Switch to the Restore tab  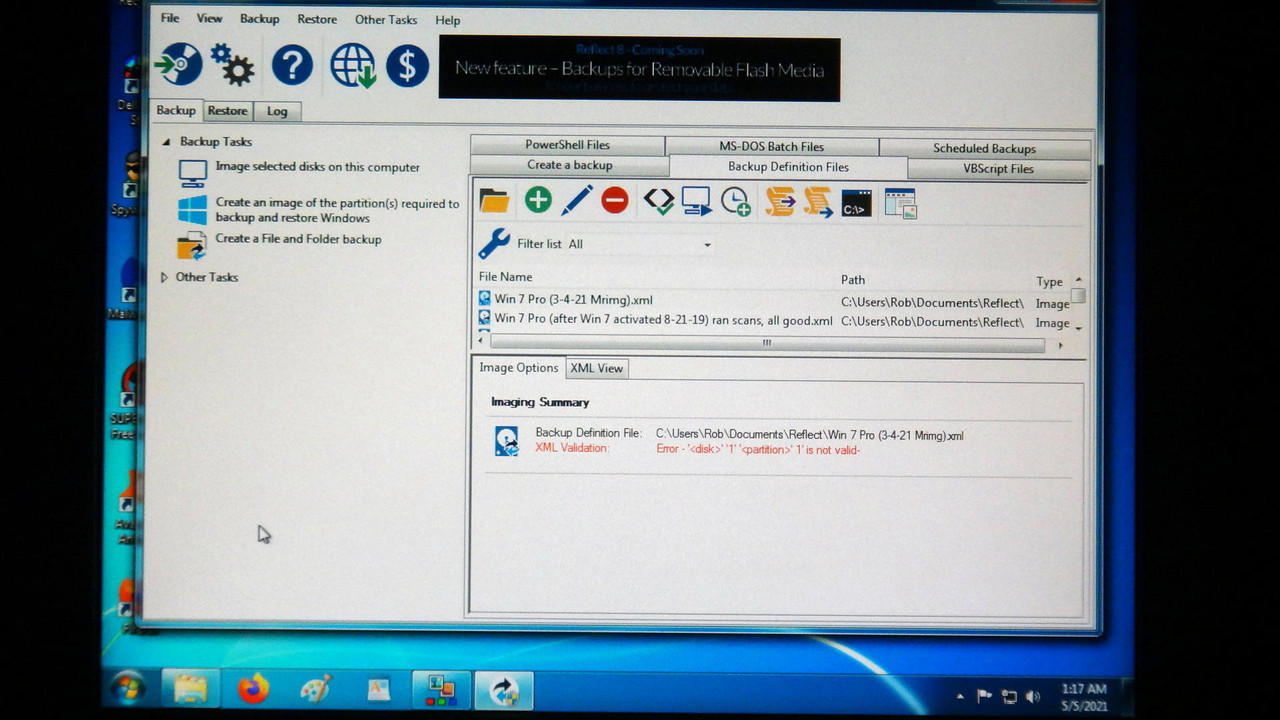pyautogui.click(x=228, y=111)
